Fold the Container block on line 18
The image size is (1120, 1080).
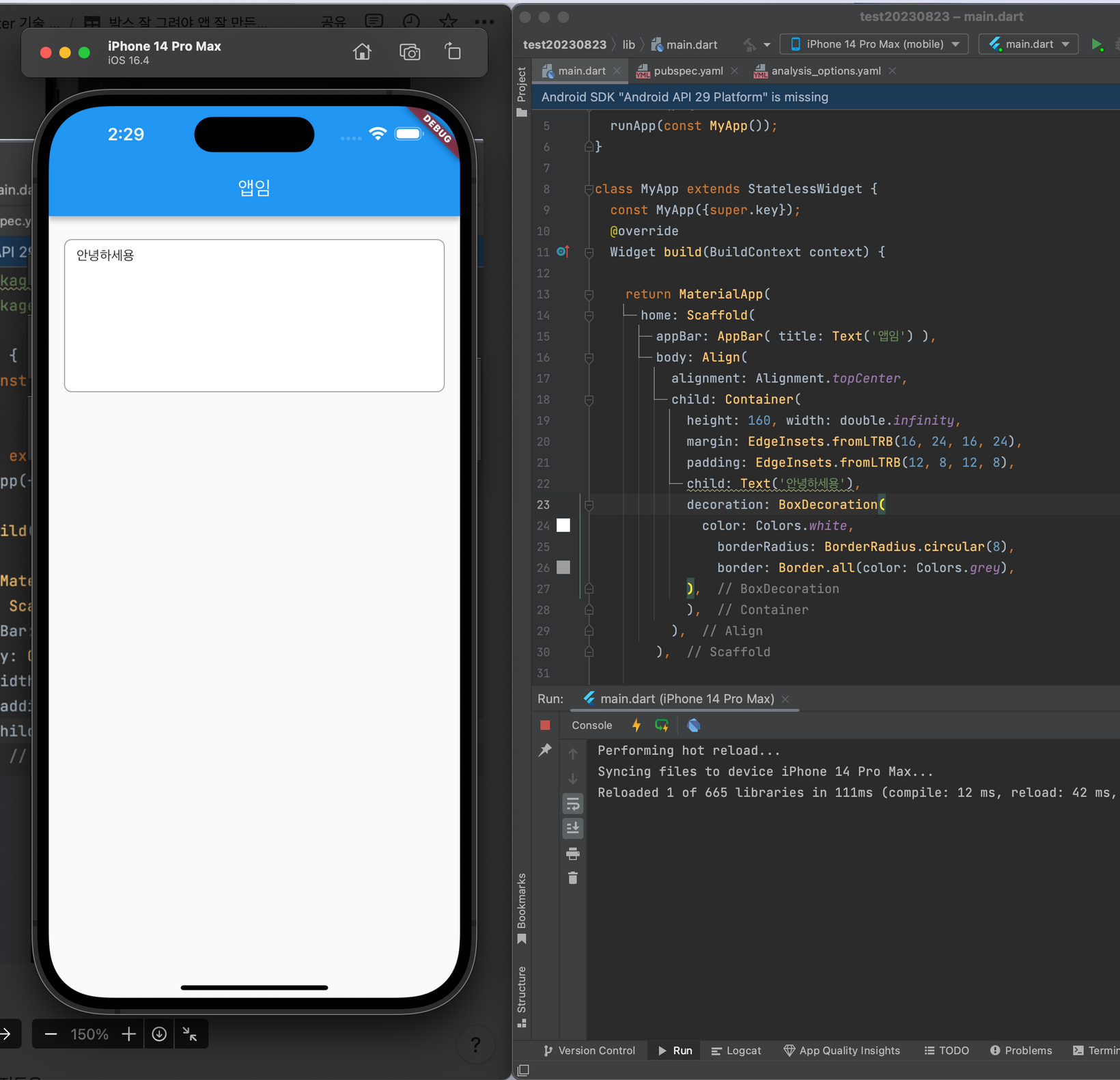[589, 400]
